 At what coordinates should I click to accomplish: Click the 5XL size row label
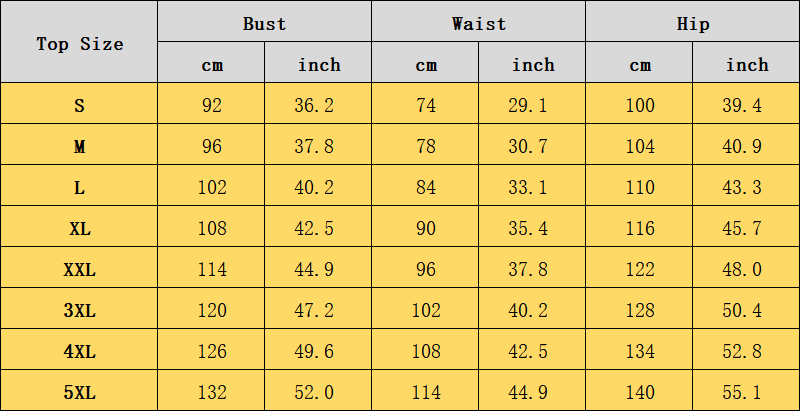click(79, 391)
